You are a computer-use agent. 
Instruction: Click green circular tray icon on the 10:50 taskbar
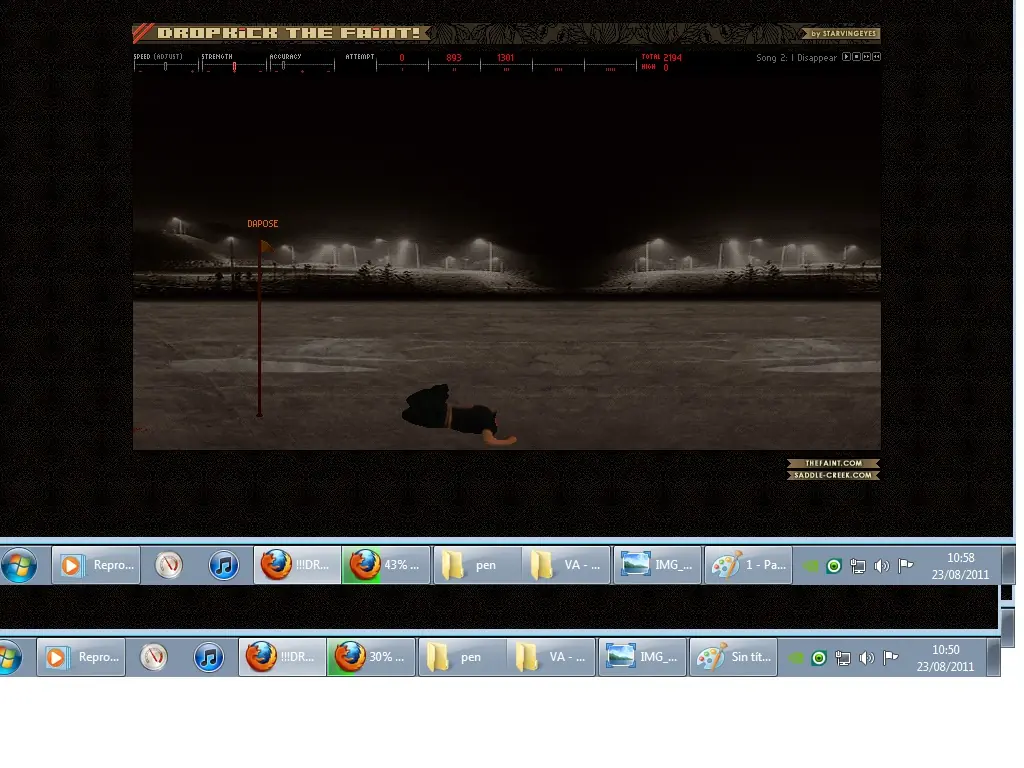819,658
